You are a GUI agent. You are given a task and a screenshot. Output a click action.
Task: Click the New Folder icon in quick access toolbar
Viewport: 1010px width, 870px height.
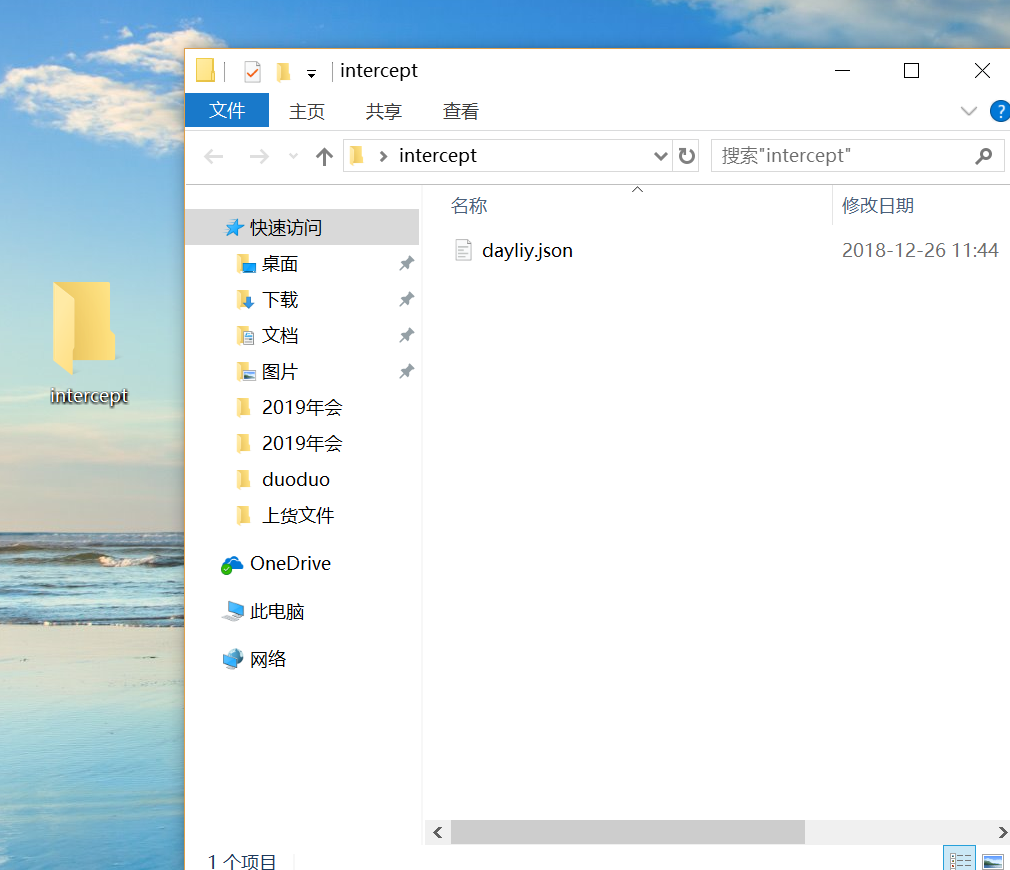(x=283, y=71)
